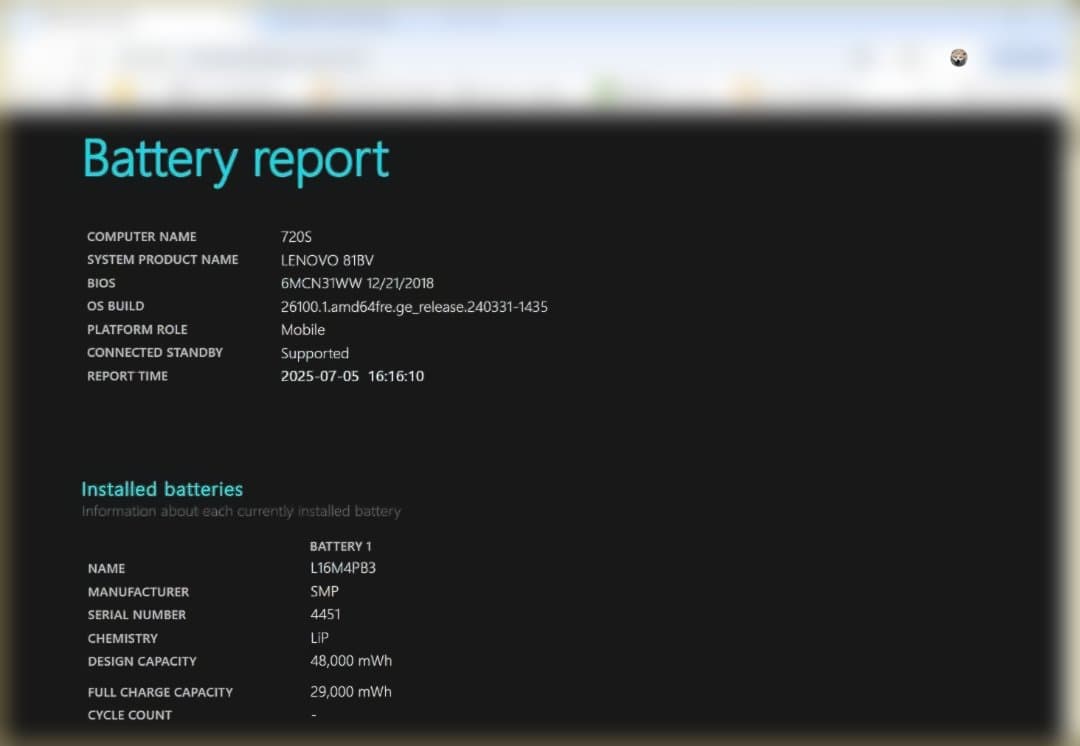Image resolution: width=1080 pixels, height=746 pixels.
Task: Click the Installed batteries section heading
Action: point(161,489)
